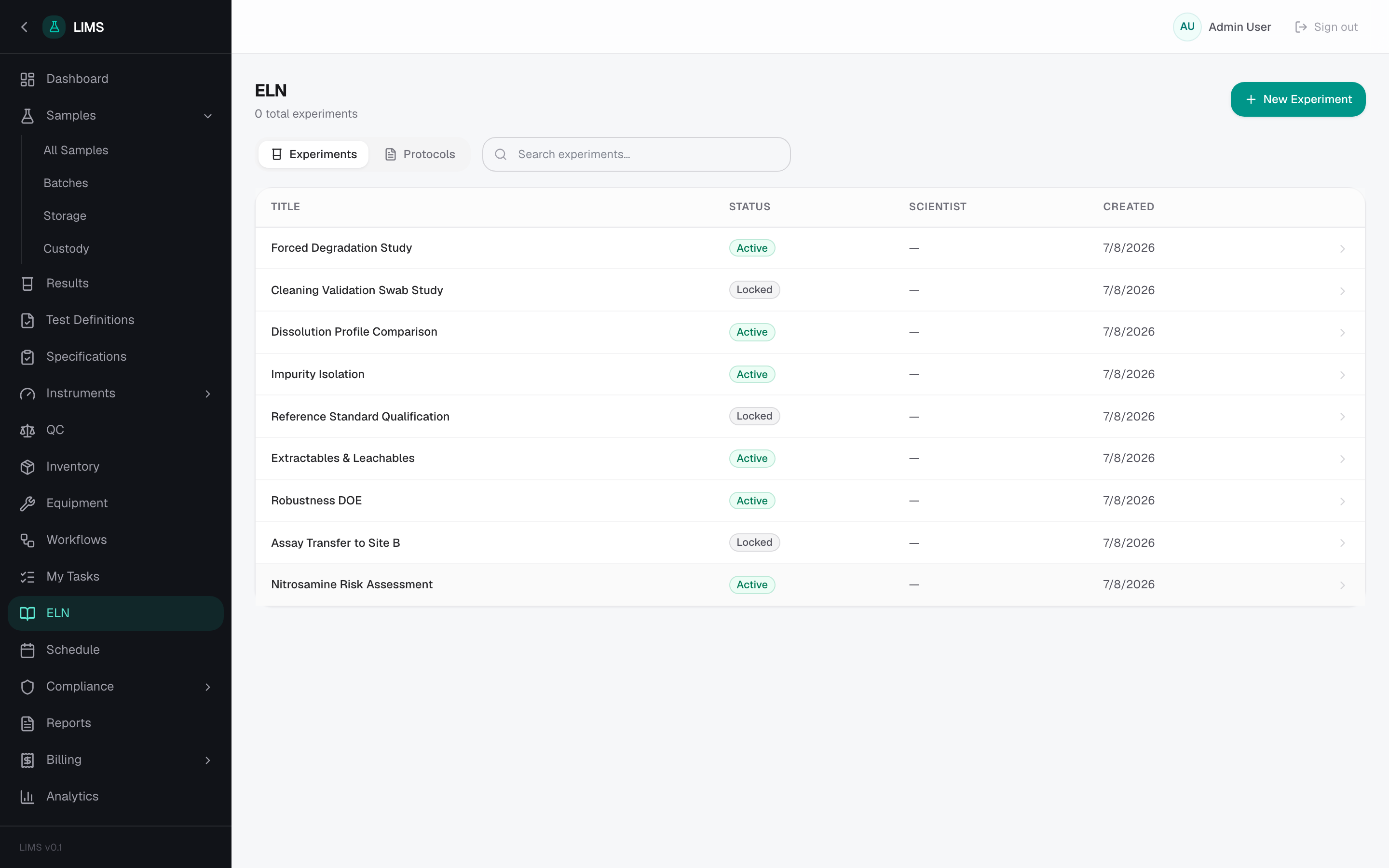Click the LIMS flask logo icon
Image resolution: width=1389 pixels, height=868 pixels.
tap(54, 27)
